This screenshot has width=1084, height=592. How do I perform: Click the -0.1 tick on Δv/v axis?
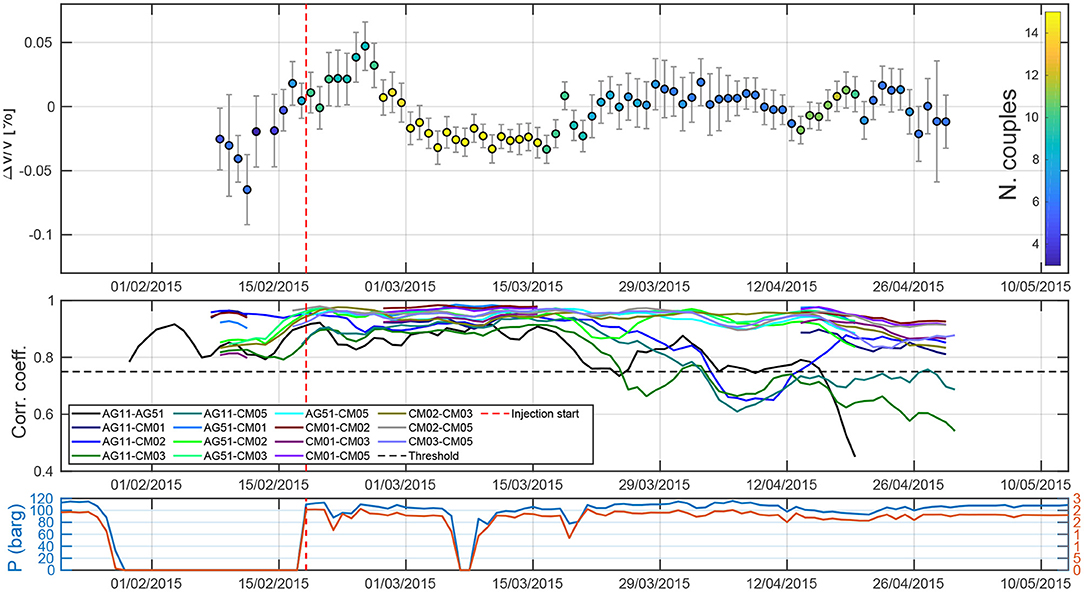pyautogui.click(x=41, y=235)
